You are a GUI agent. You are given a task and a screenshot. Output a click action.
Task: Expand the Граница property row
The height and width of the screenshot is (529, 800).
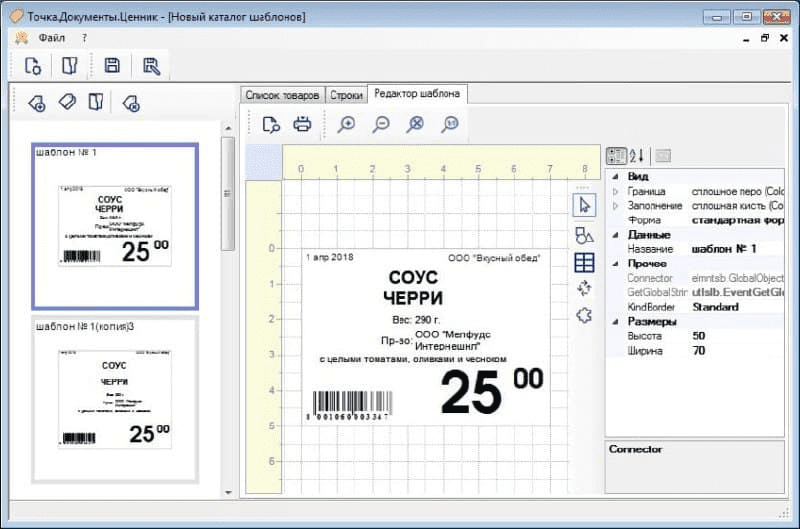615,191
